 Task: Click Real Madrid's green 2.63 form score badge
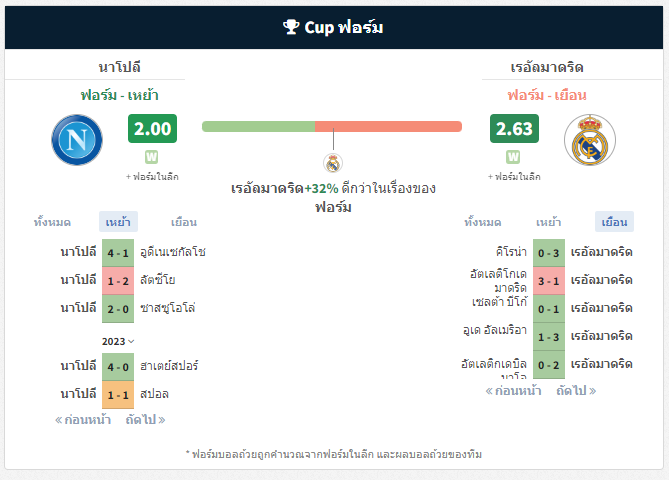click(x=514, y=128)
